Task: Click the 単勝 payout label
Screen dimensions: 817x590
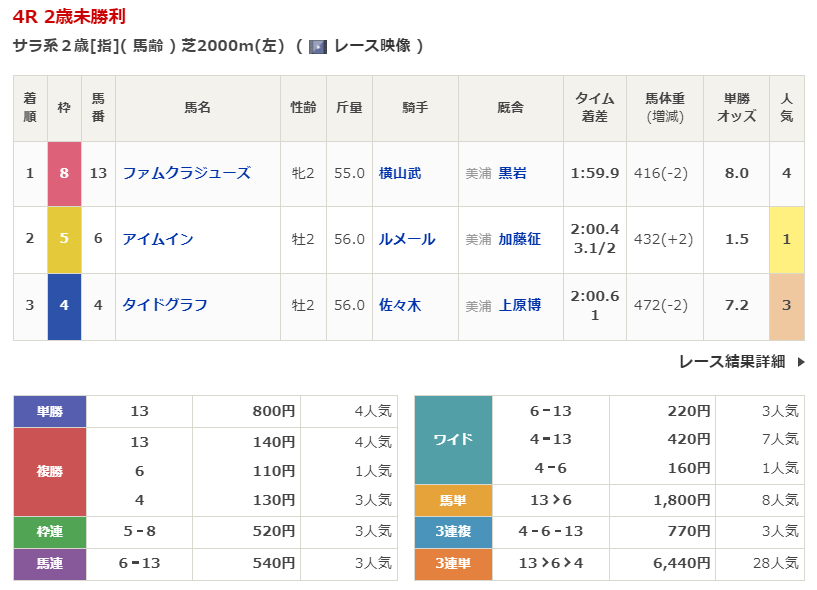Action: [50, 411]
